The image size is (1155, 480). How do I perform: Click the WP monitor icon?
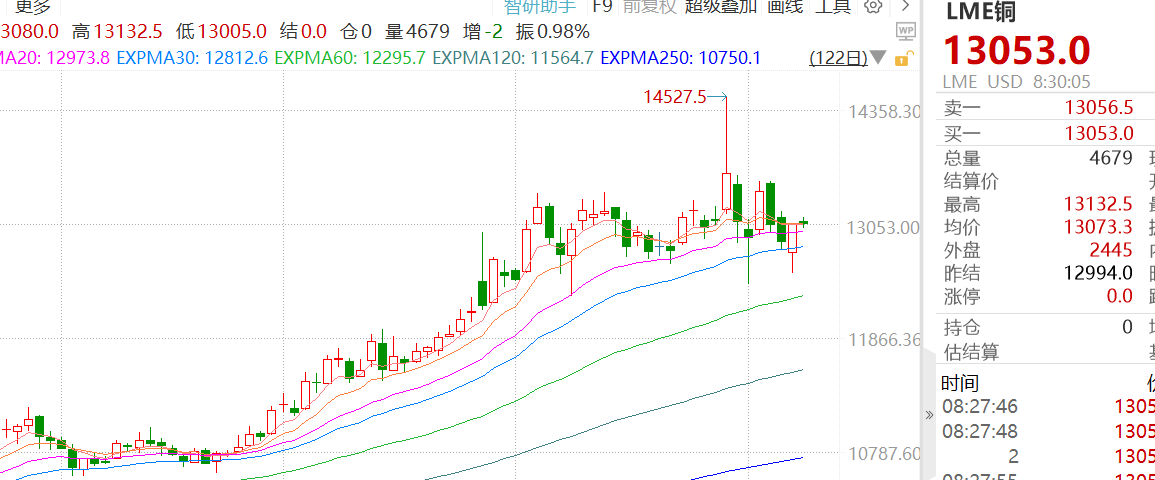[905, 31]
